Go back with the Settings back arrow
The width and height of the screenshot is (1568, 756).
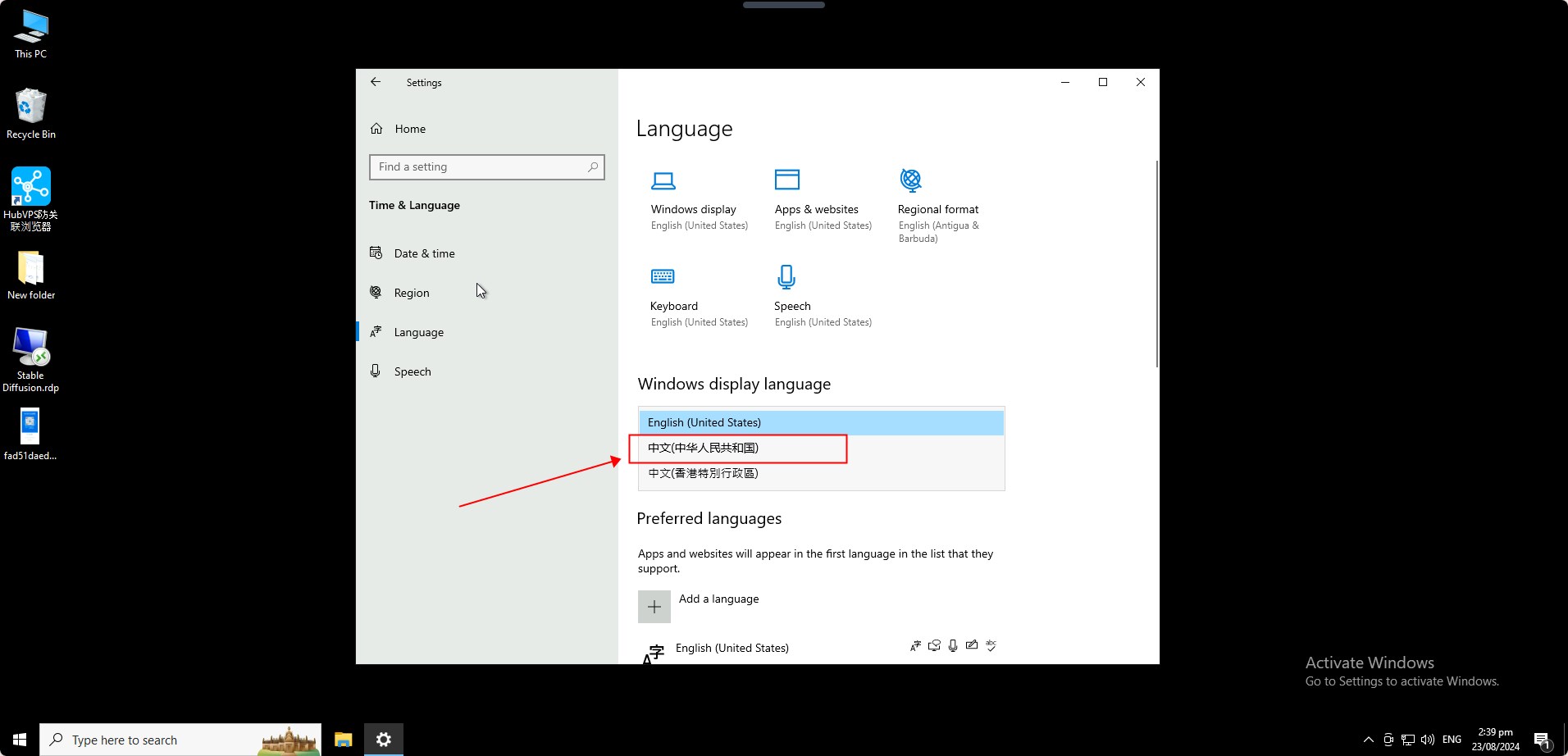click(376, 82)
